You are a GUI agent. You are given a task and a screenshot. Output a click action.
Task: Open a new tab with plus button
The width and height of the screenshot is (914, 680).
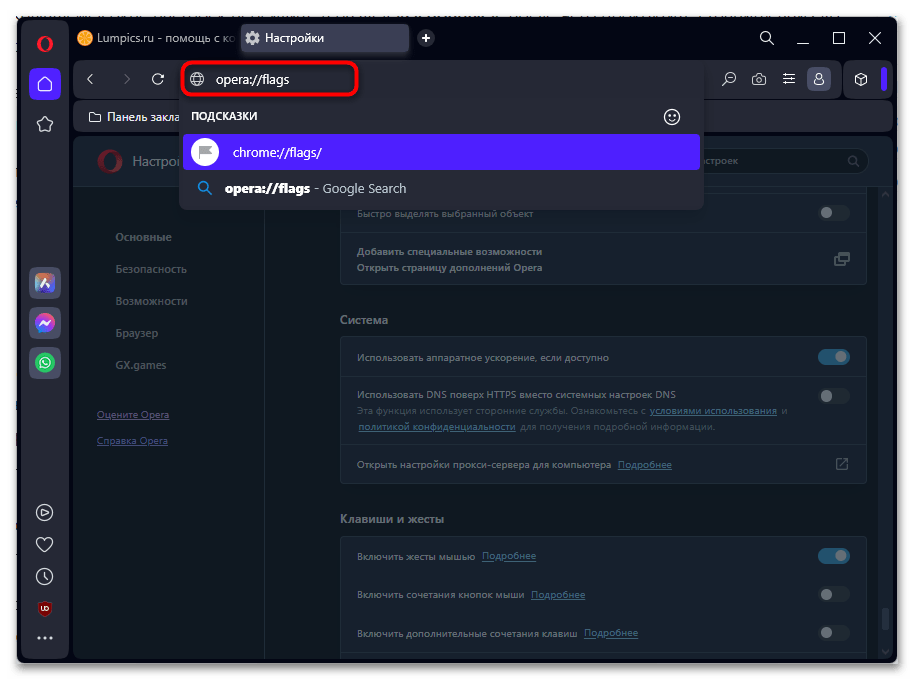pyautogui.click(x=426, y=38)
